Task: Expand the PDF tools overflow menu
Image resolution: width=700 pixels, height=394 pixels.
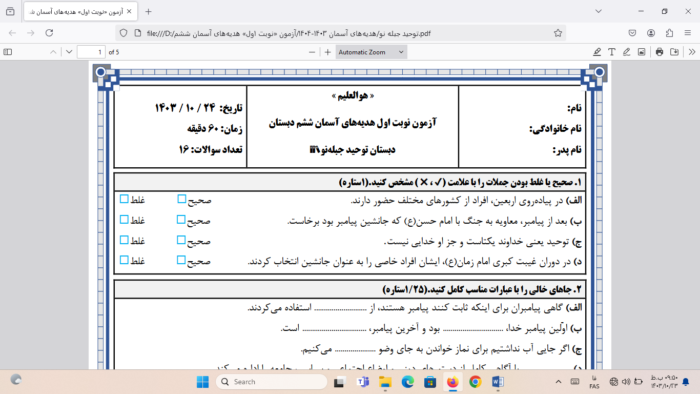Action: [692, 52]
